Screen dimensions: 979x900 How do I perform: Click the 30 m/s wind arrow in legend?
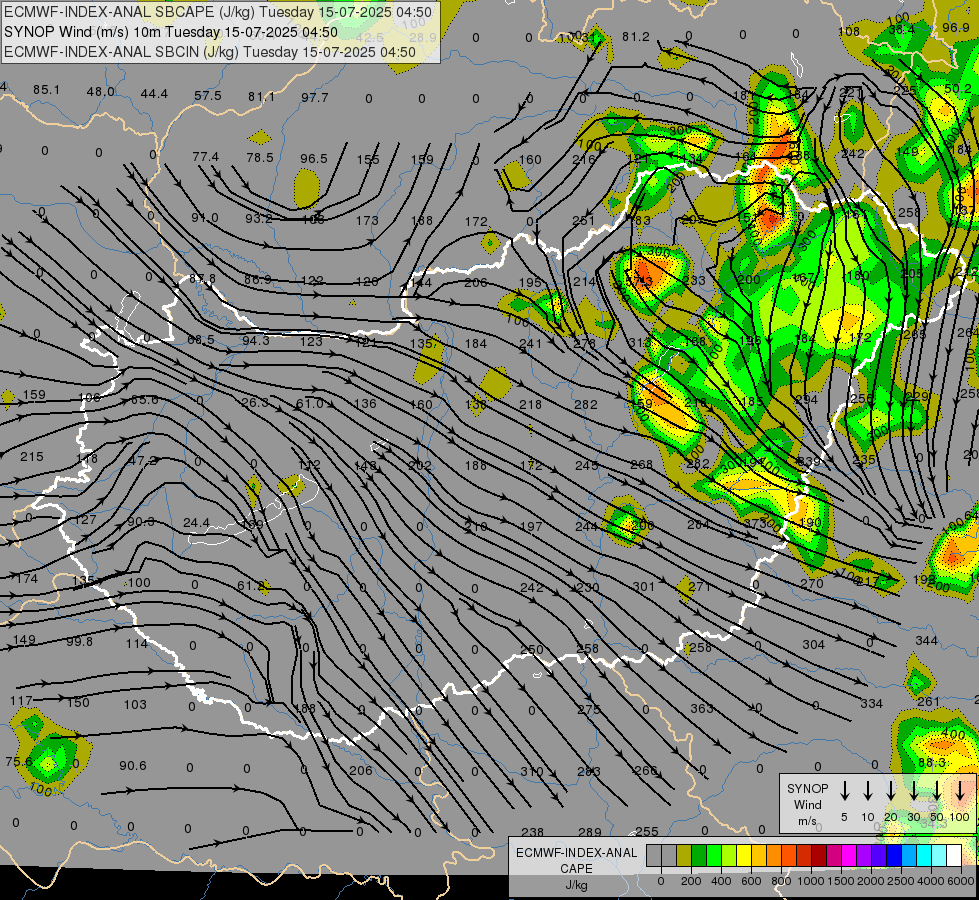914,790
